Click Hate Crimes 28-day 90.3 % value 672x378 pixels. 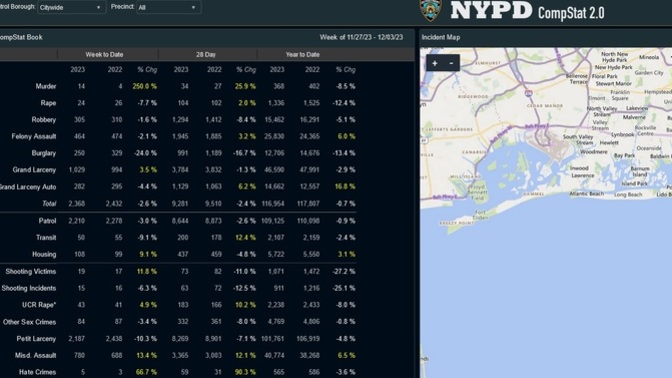[x=245, y=372]
